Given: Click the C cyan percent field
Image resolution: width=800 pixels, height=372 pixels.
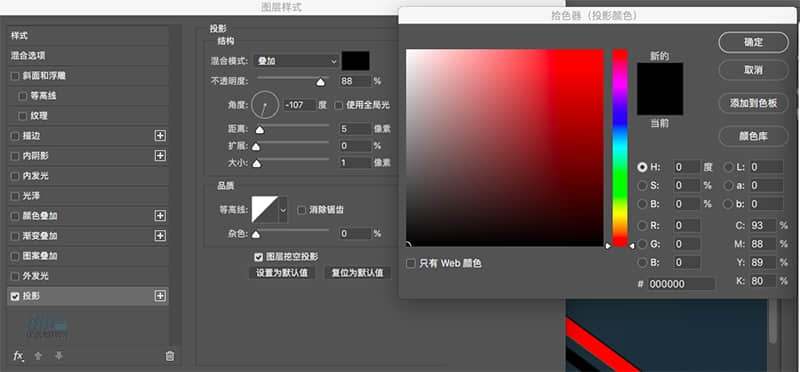Looking at the screenshot, I should tap(763, 225).
